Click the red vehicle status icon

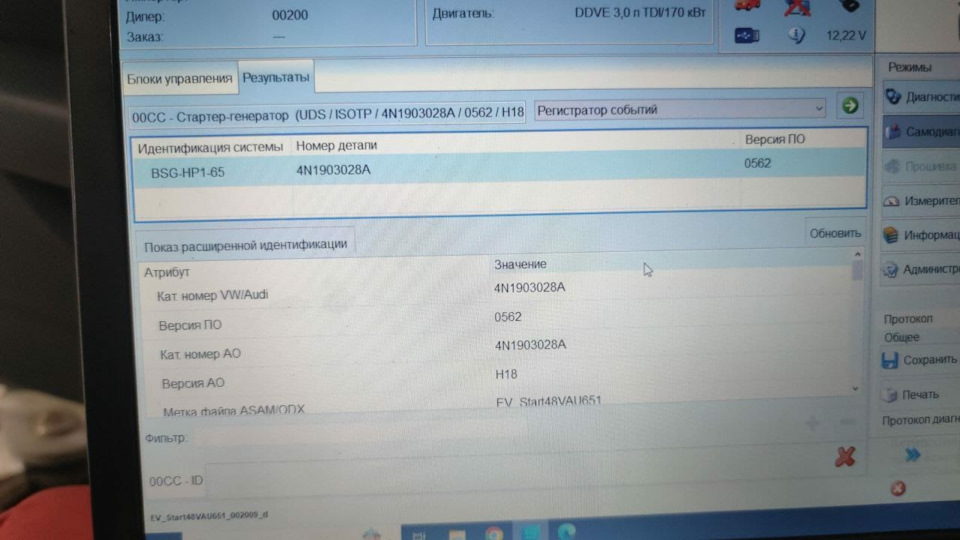[x=747, y=6]
